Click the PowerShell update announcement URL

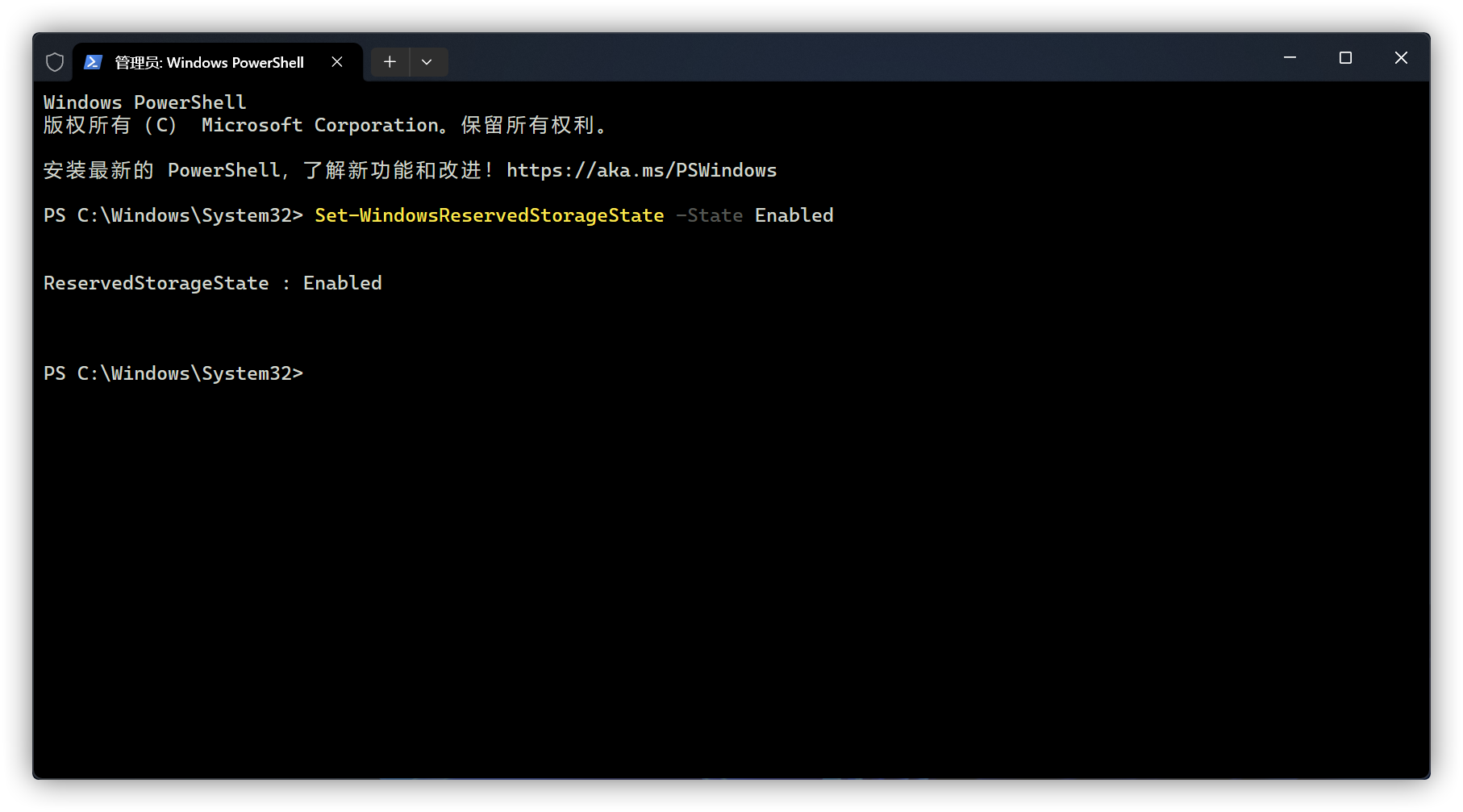pos(641,170)
